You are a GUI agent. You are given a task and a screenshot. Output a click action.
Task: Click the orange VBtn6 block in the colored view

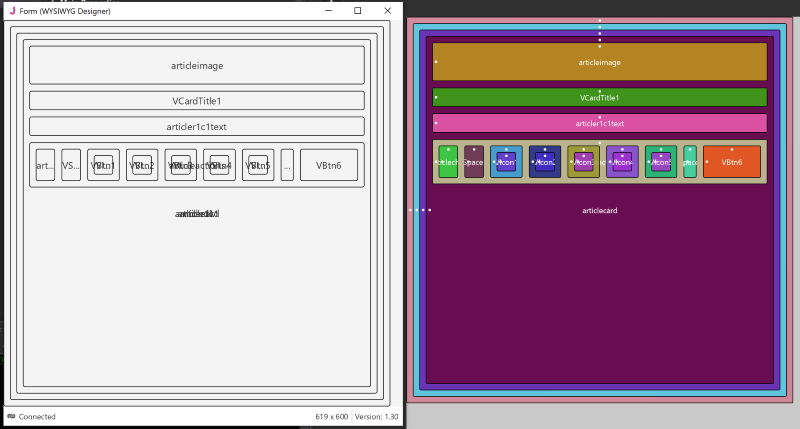[732, 162]
